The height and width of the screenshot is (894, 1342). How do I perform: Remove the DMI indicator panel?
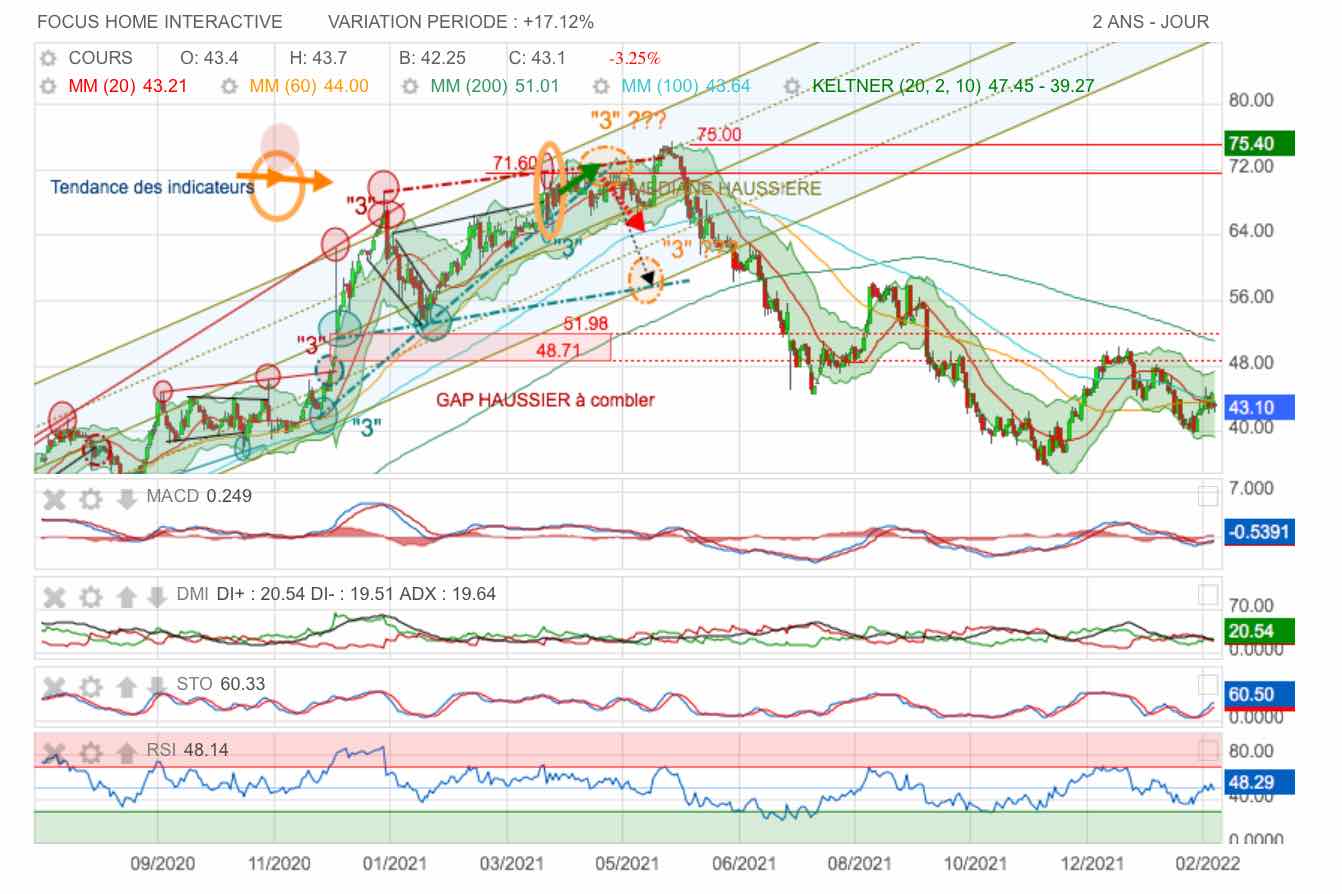(55, 597)
